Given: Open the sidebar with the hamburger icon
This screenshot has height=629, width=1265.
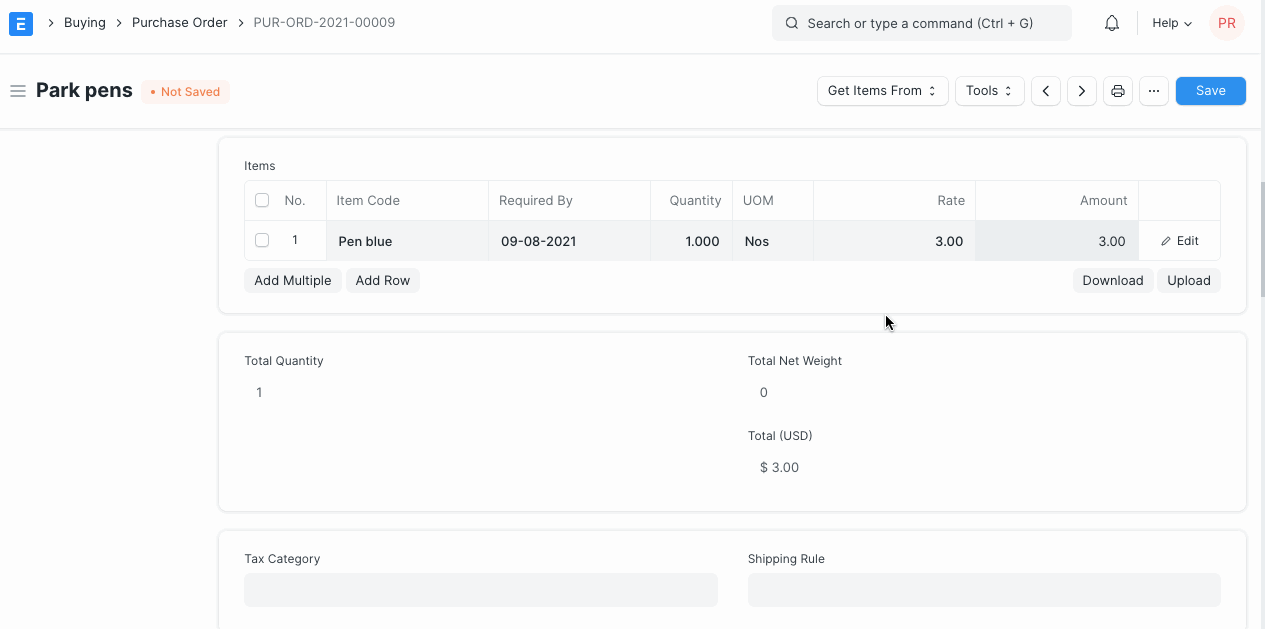Looking at the screenshot, I should (x=17, y=90).
